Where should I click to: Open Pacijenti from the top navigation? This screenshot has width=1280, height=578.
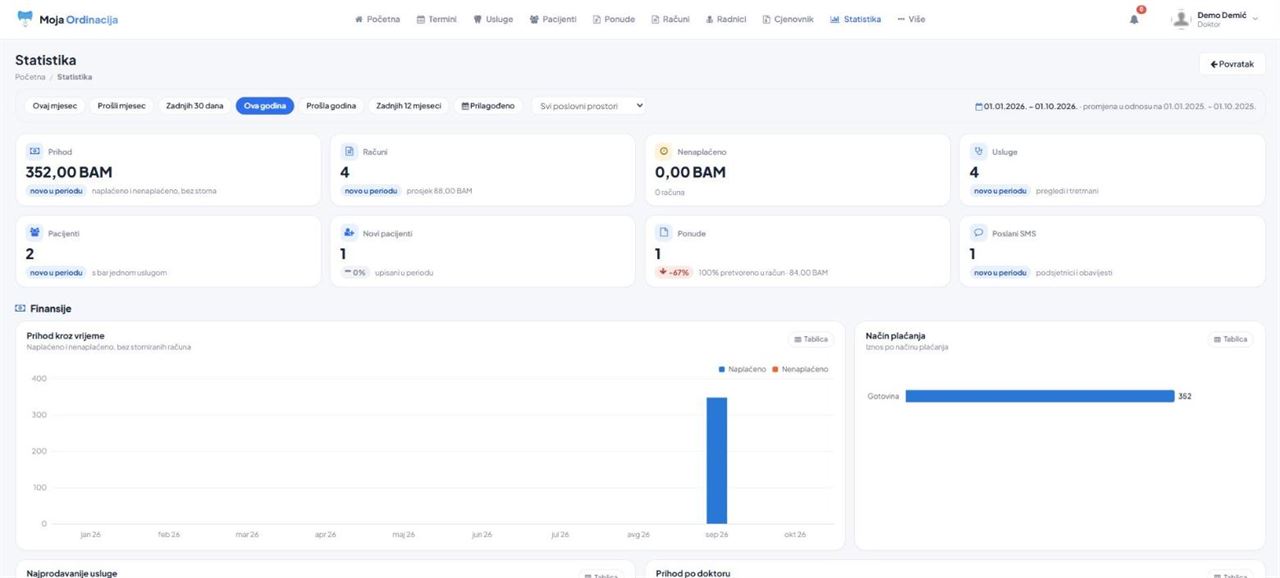point(553,19)
